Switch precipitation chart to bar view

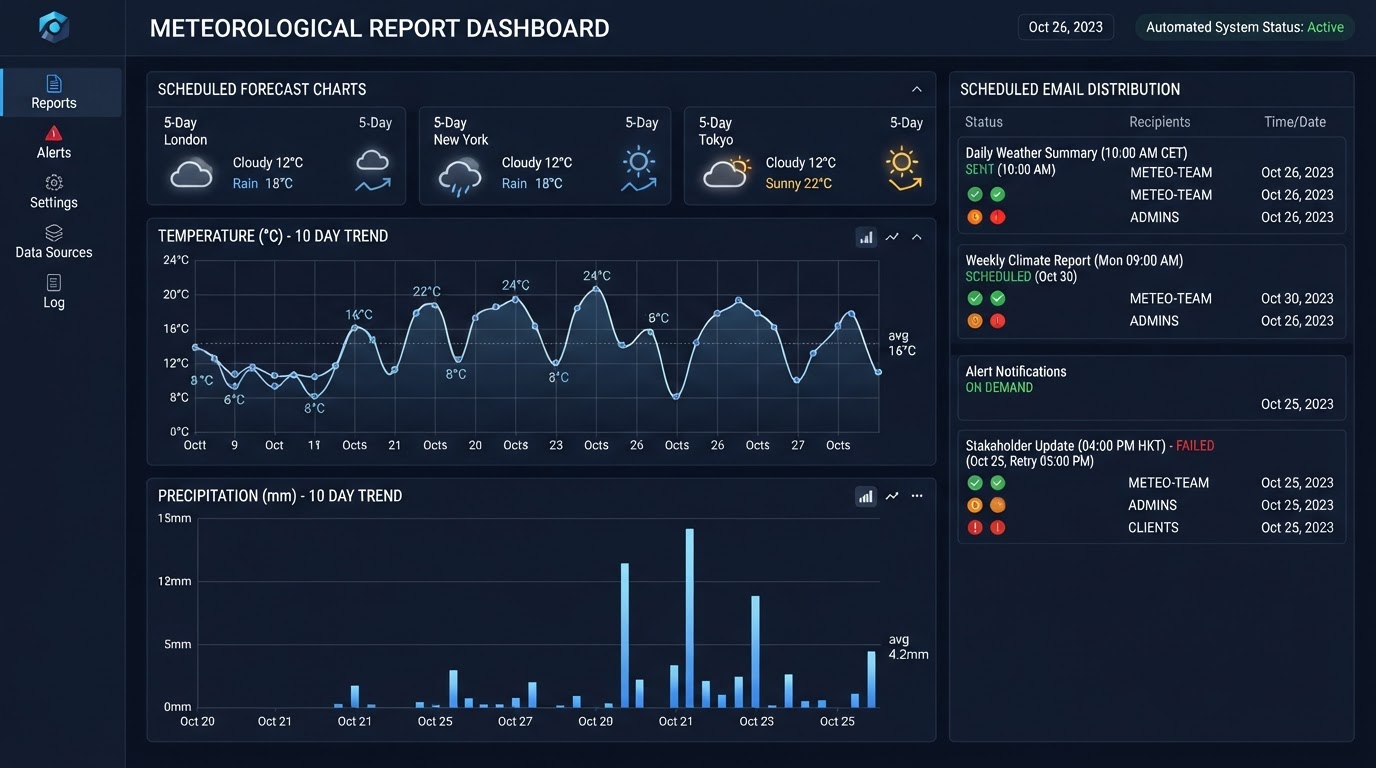(866, 496)
